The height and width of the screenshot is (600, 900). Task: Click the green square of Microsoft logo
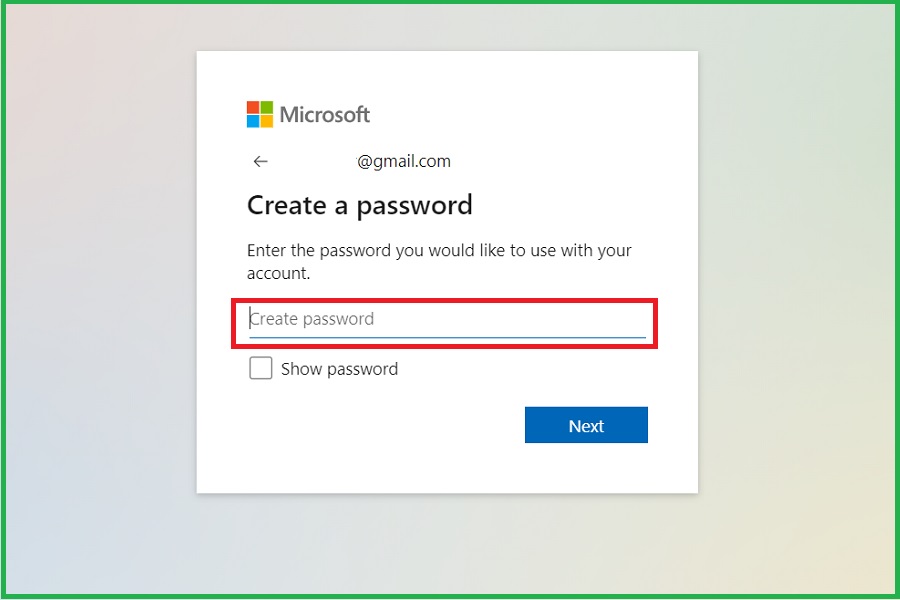(266, 107)
